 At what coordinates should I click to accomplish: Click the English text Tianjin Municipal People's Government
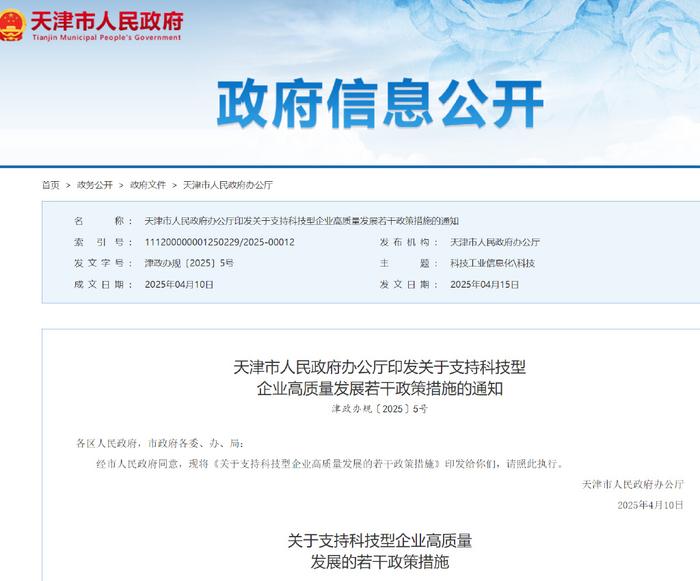(107, 38)
